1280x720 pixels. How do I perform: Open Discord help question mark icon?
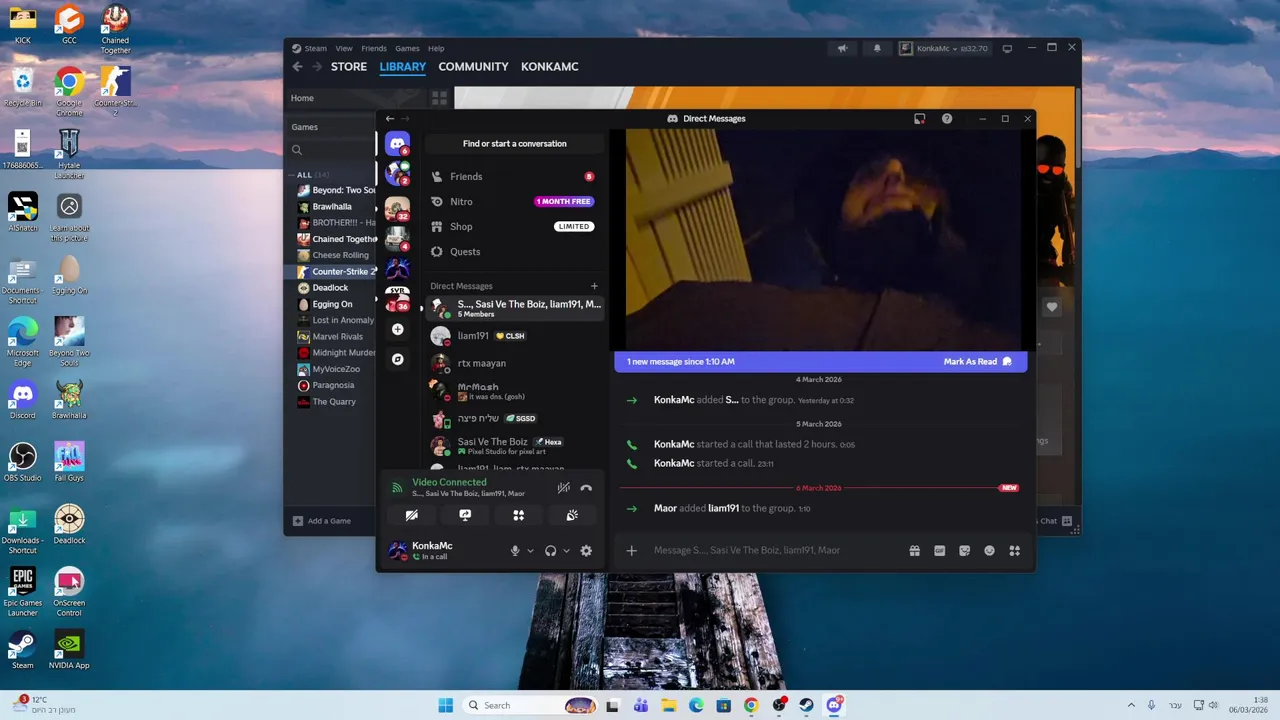coord(947,119)
